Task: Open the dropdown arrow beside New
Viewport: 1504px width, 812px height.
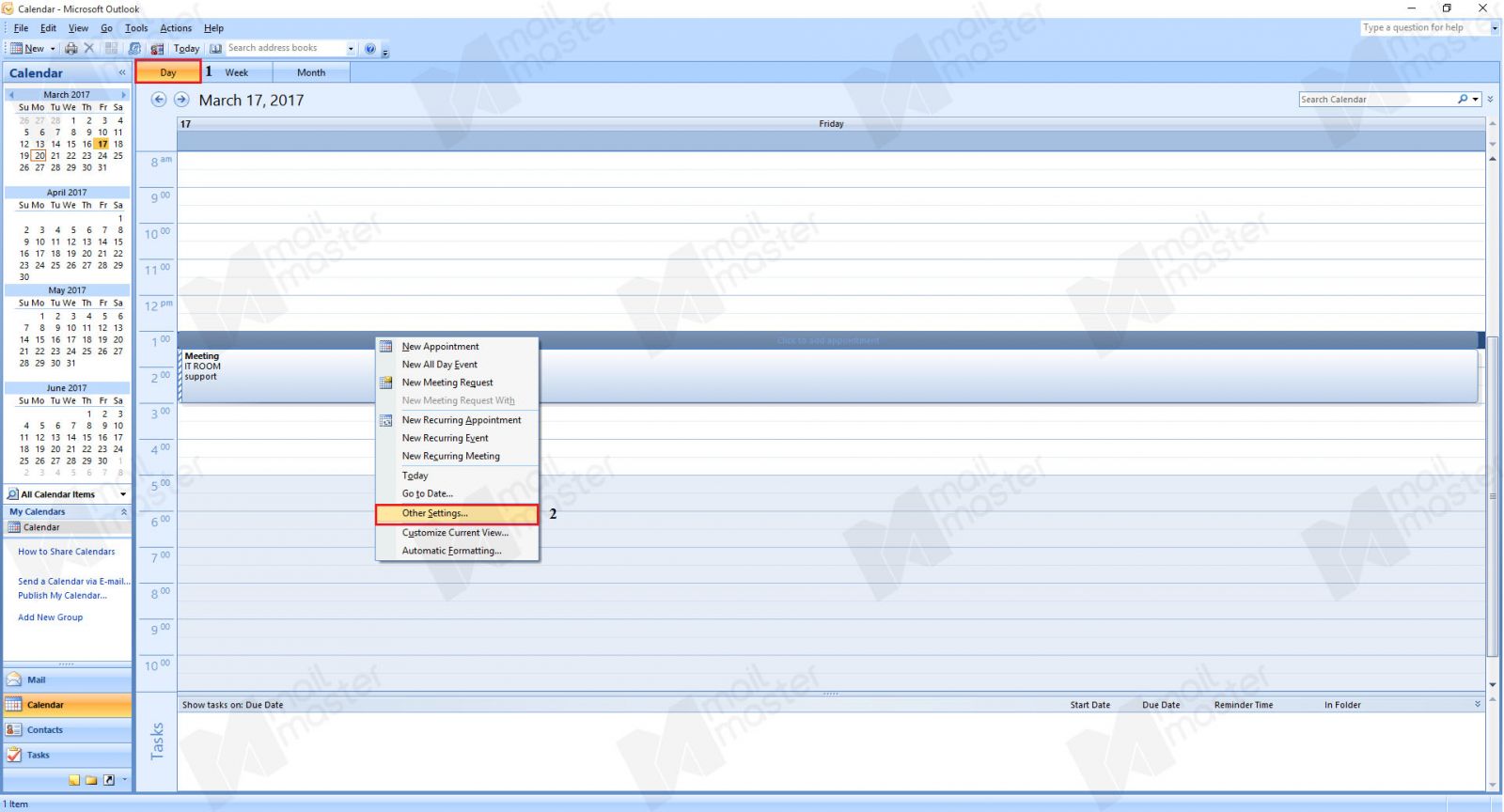Action: (x=53, y=48)
